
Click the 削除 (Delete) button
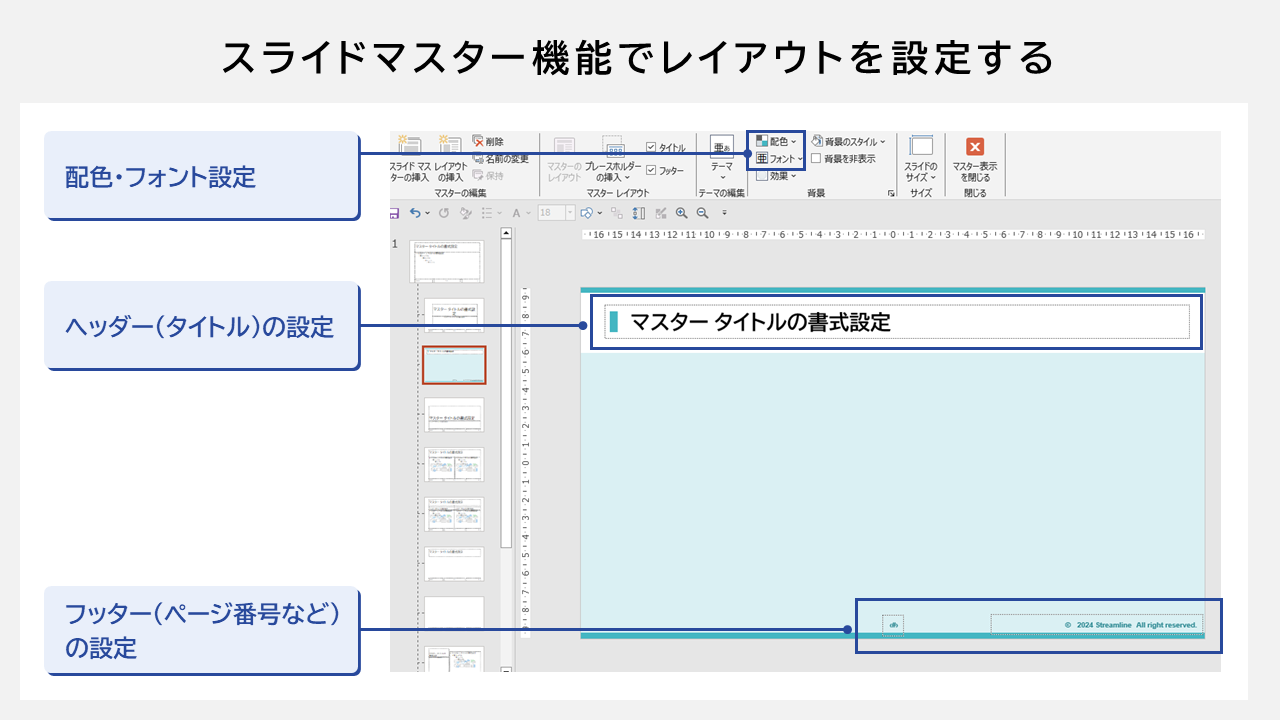[489, 141]
